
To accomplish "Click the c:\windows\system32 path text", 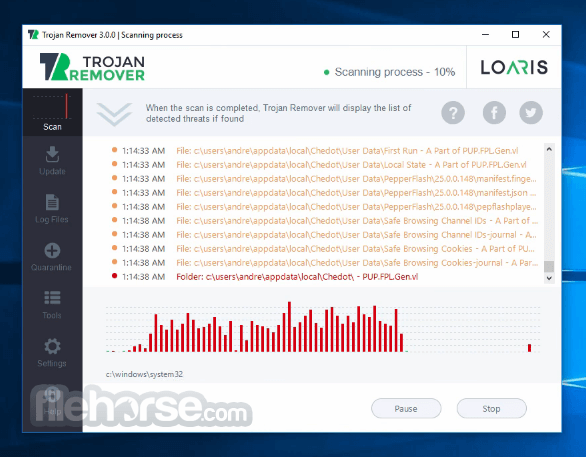I will tap(144, 374).
